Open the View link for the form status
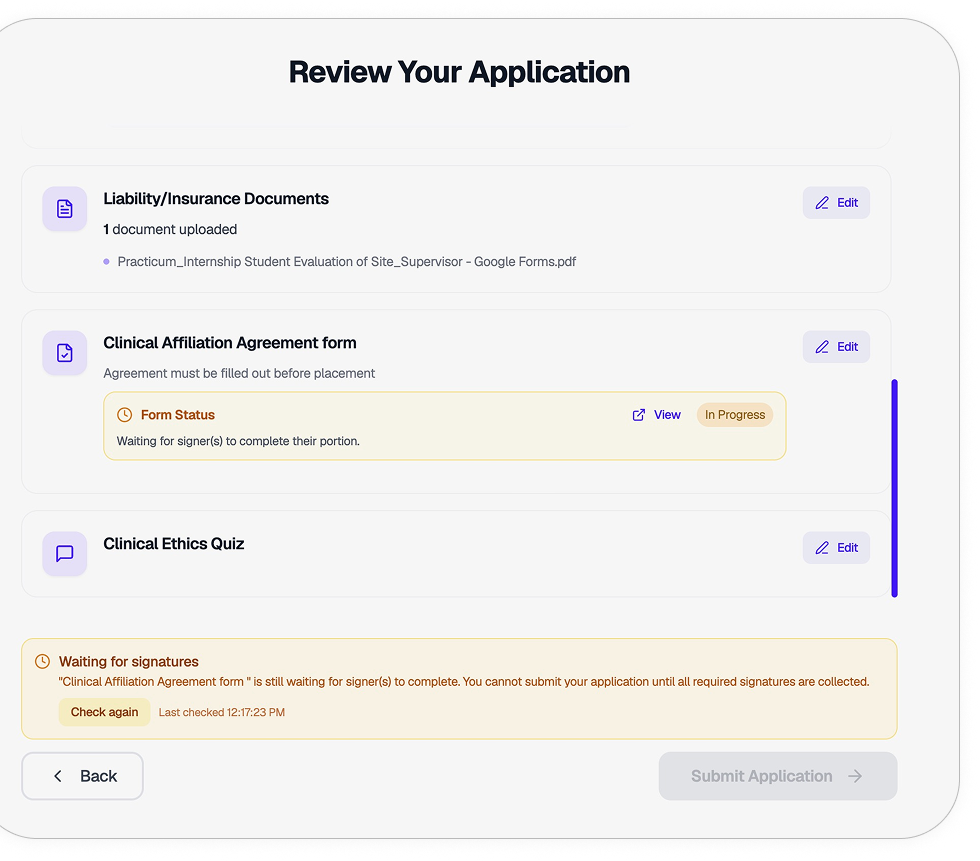 tap(656, 415)
